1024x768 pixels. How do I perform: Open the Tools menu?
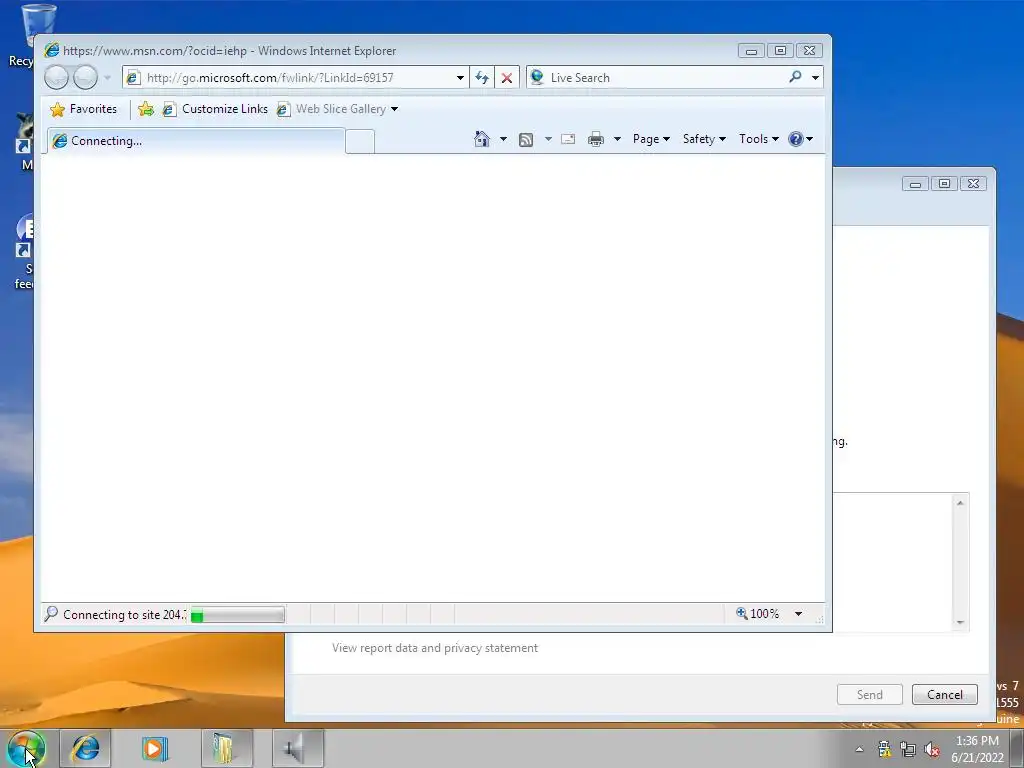pyautogui.click(x=758, y=139)
